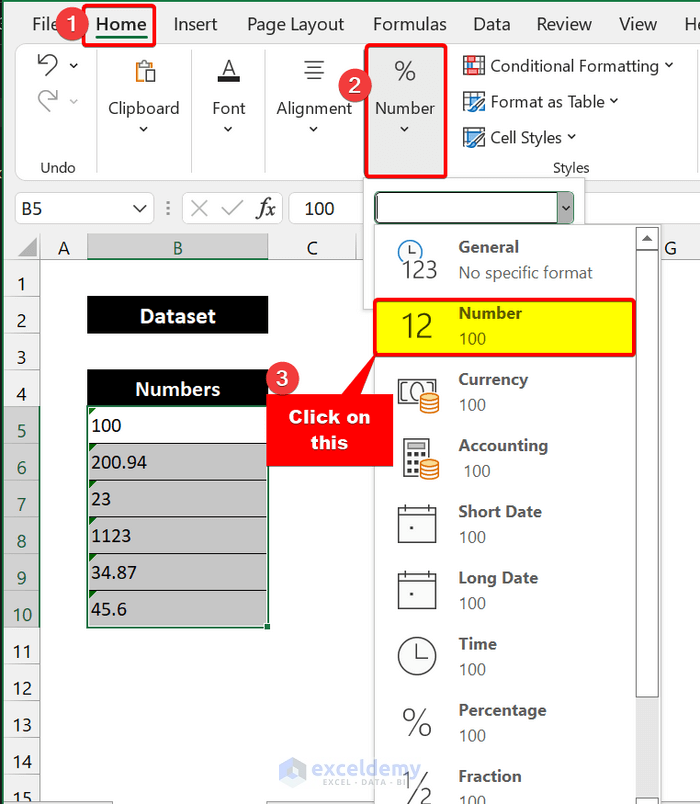Click the Numbers header cell
The width and height of the screenshot is (700, 804).
(x=177, y=388)
